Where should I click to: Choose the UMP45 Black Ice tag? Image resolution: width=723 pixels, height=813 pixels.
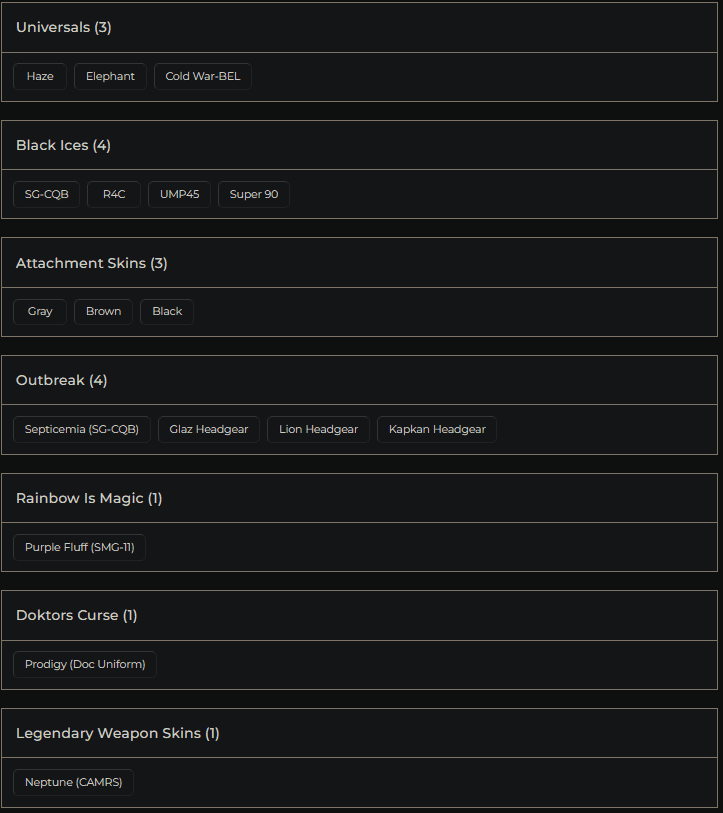click(180, 194)
